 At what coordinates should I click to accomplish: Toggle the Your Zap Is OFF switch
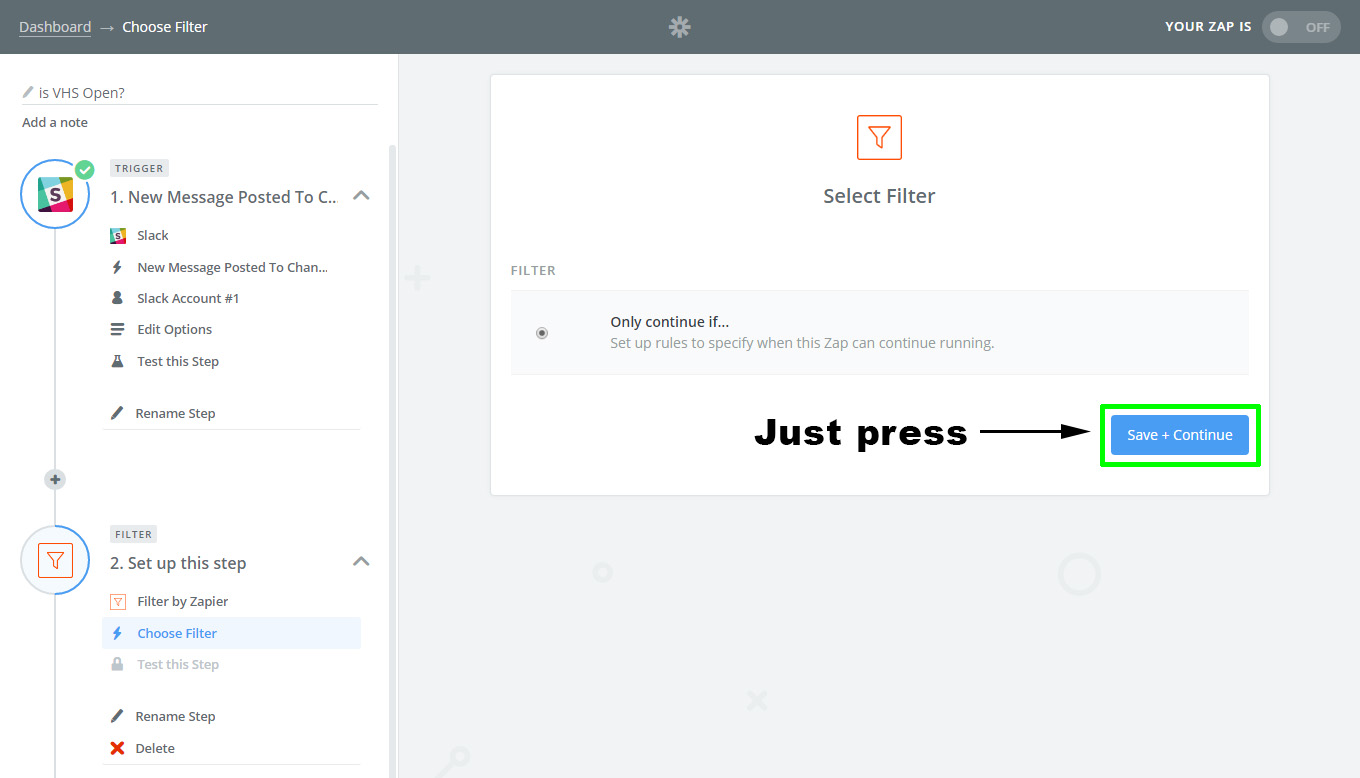click(x=1300, y=27)
